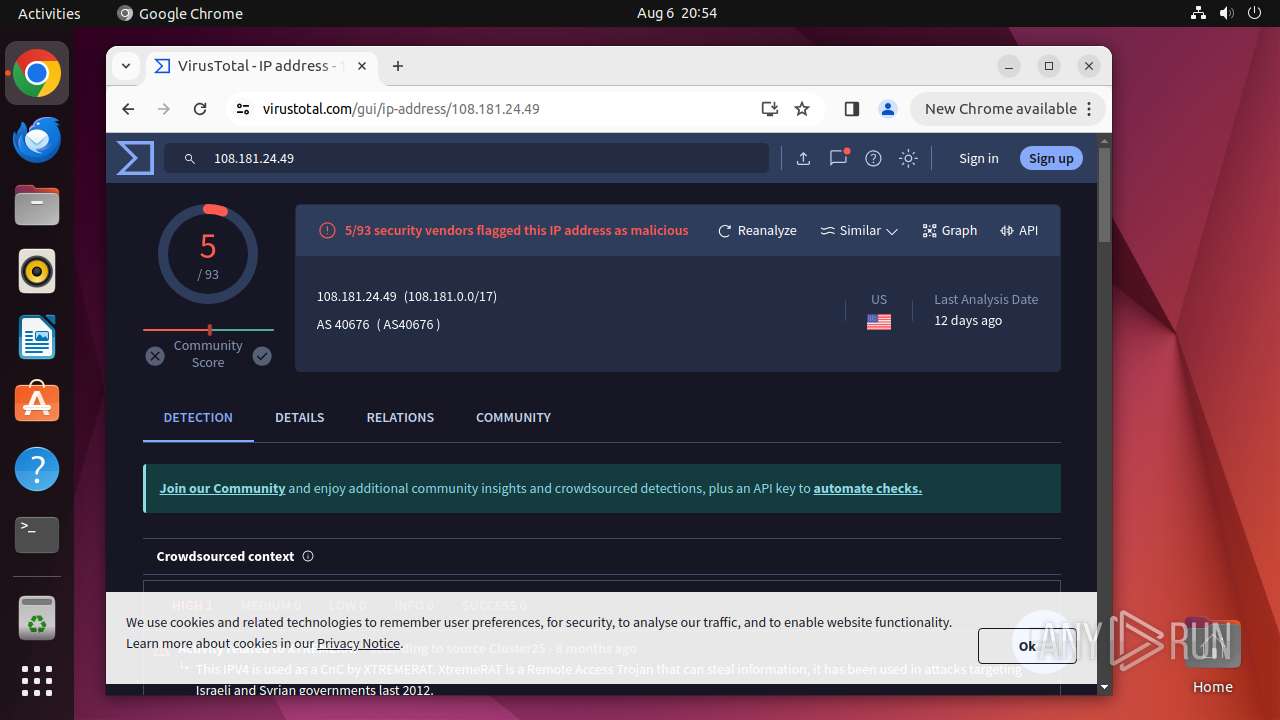
Task: Click the browser back arrow
Action: tap(128, 109)
